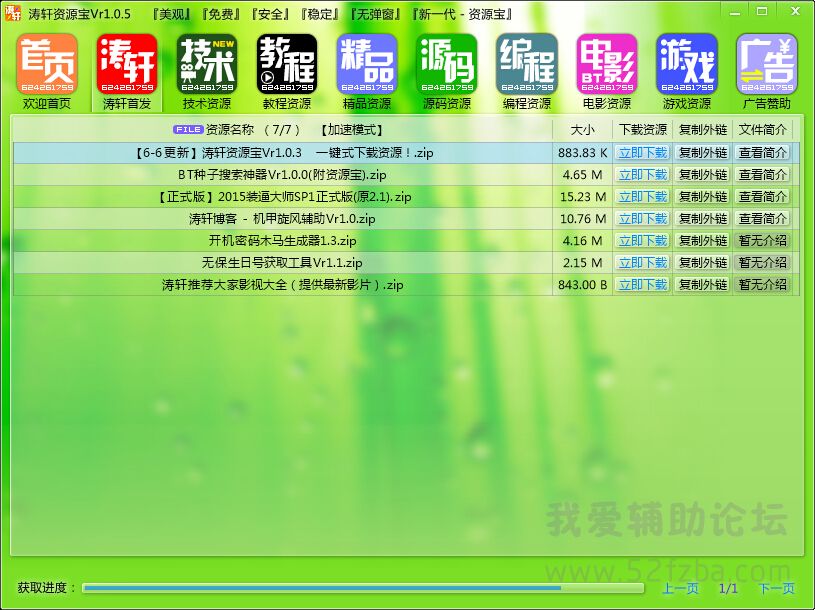This screenshot has width=815, height=610.
Task: Go to previous page with 上一页
Action: tap(680, 588)
